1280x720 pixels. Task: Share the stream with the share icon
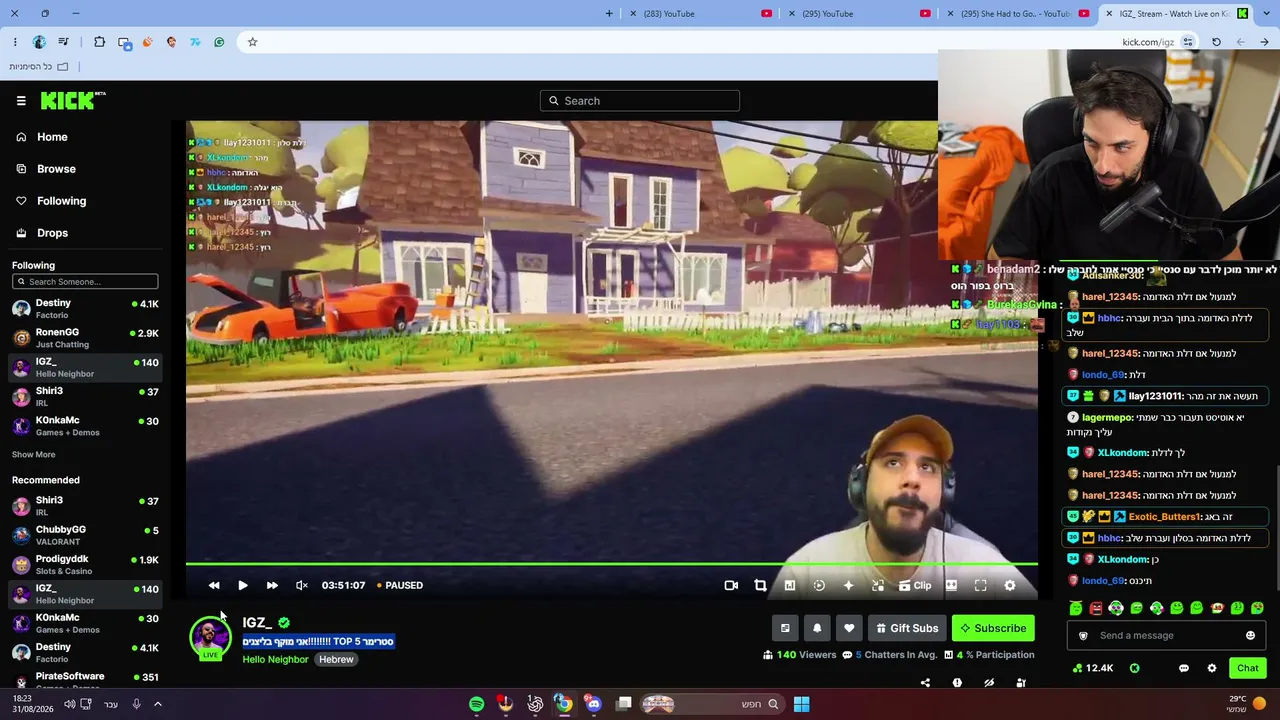coord(925,683)
